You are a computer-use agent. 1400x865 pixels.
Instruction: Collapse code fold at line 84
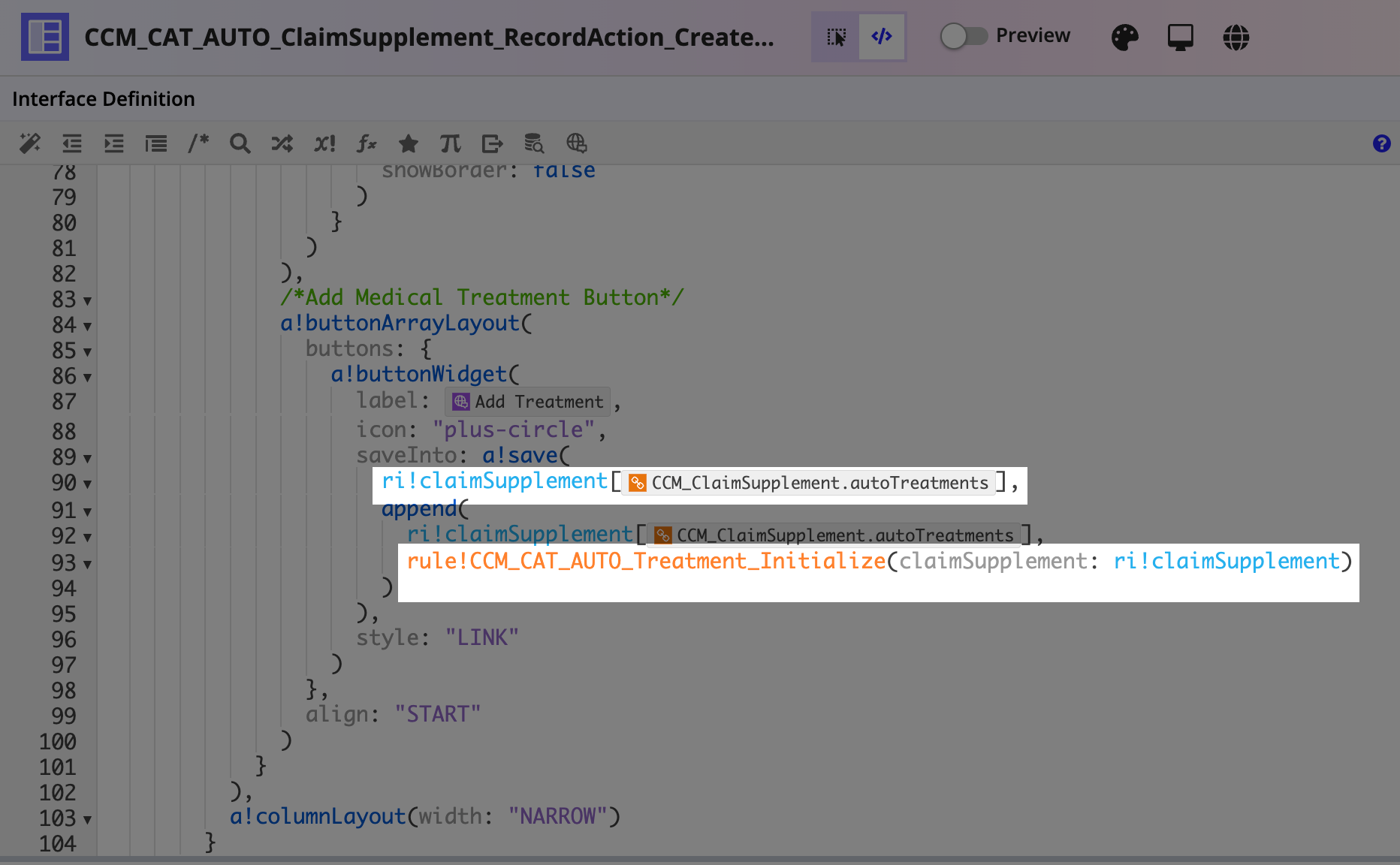tap(88, 327)
